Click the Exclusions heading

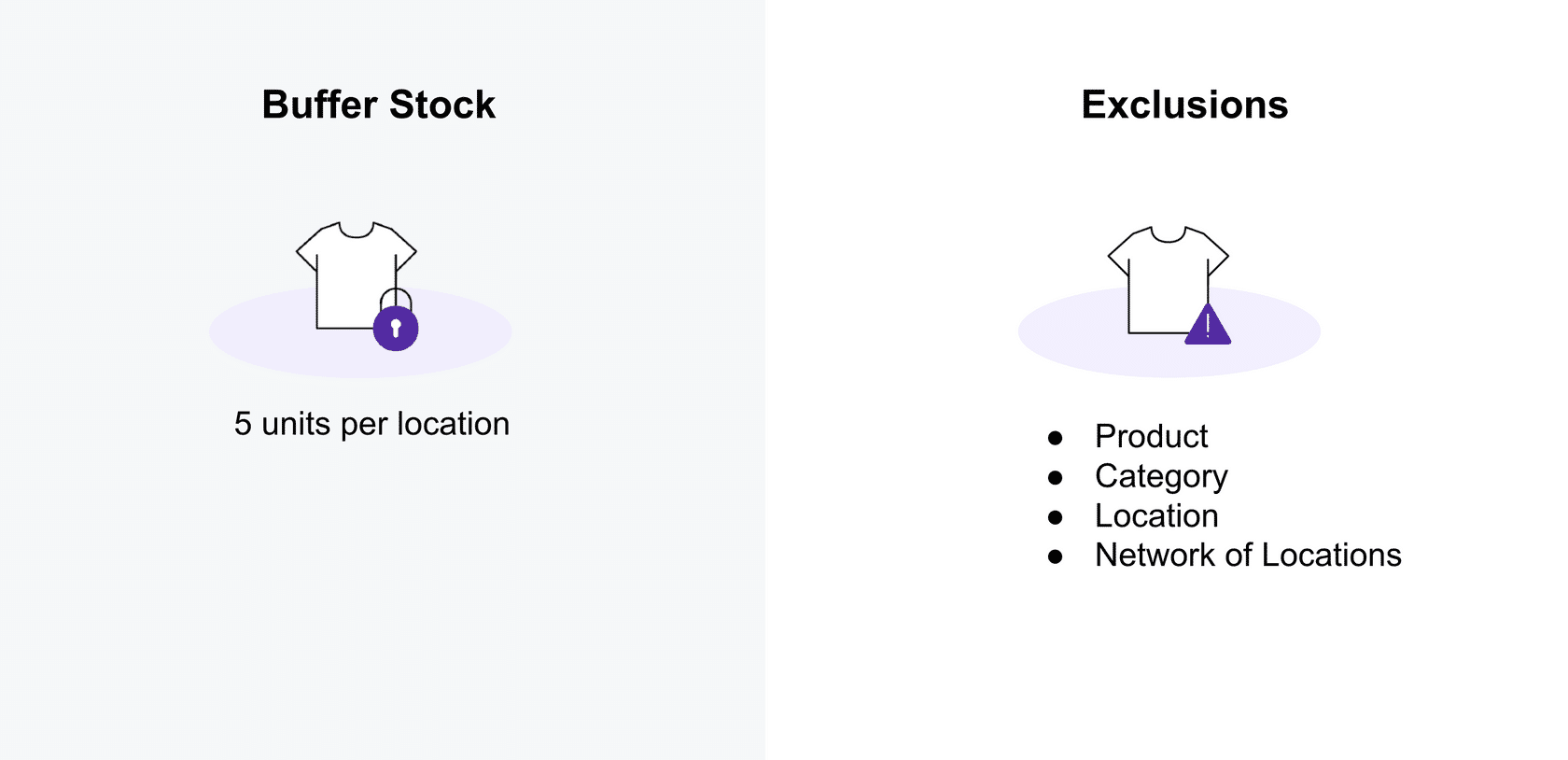click(x=1184, y=105)
